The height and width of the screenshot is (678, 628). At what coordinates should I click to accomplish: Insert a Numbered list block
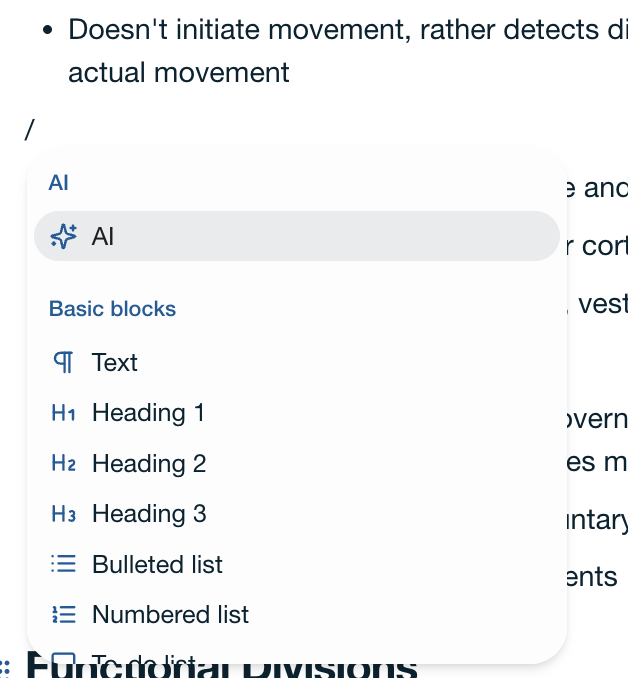point(170,614)
